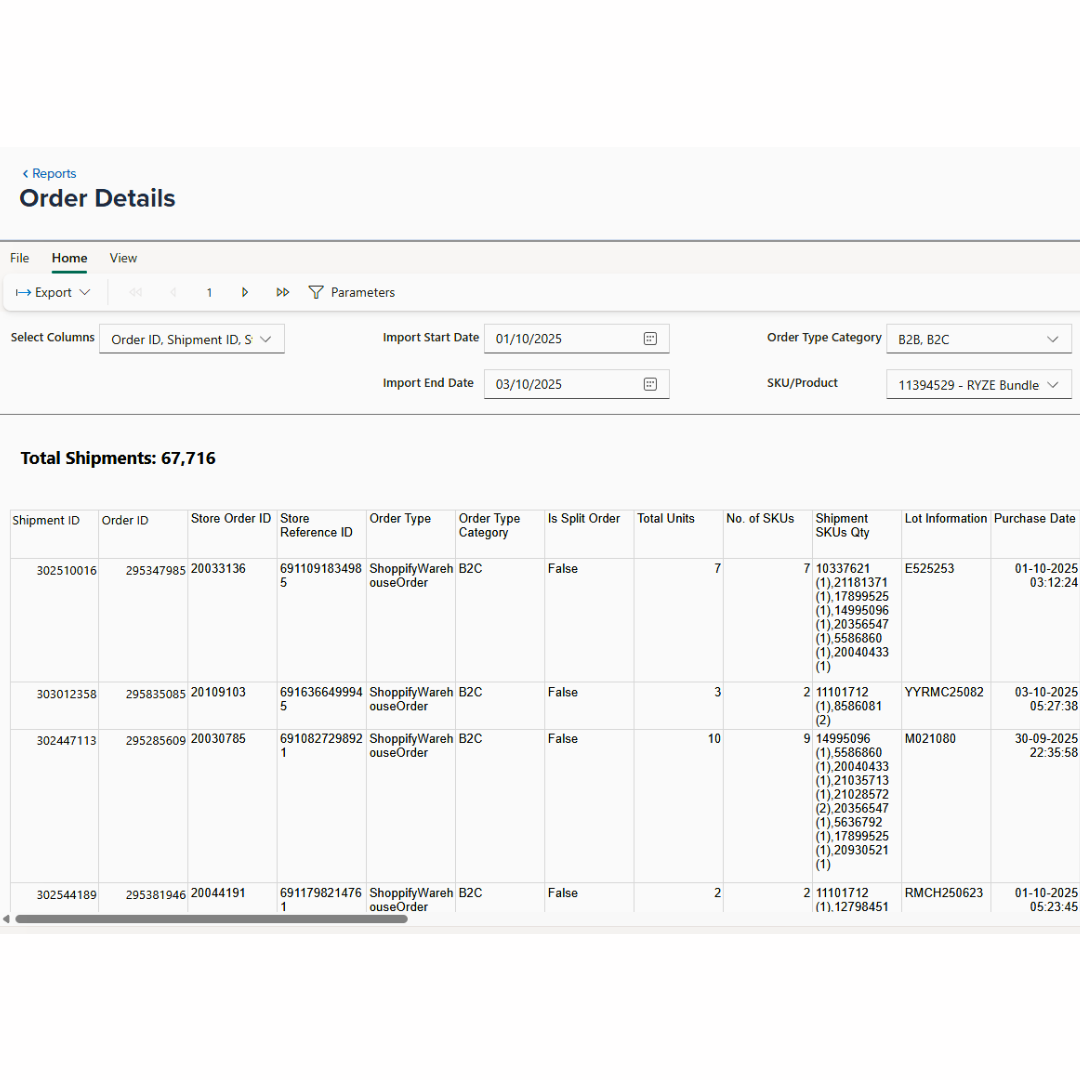Switch to the View tab
The width and height of the screenshot is (1080, 1080).
point(123,258)
